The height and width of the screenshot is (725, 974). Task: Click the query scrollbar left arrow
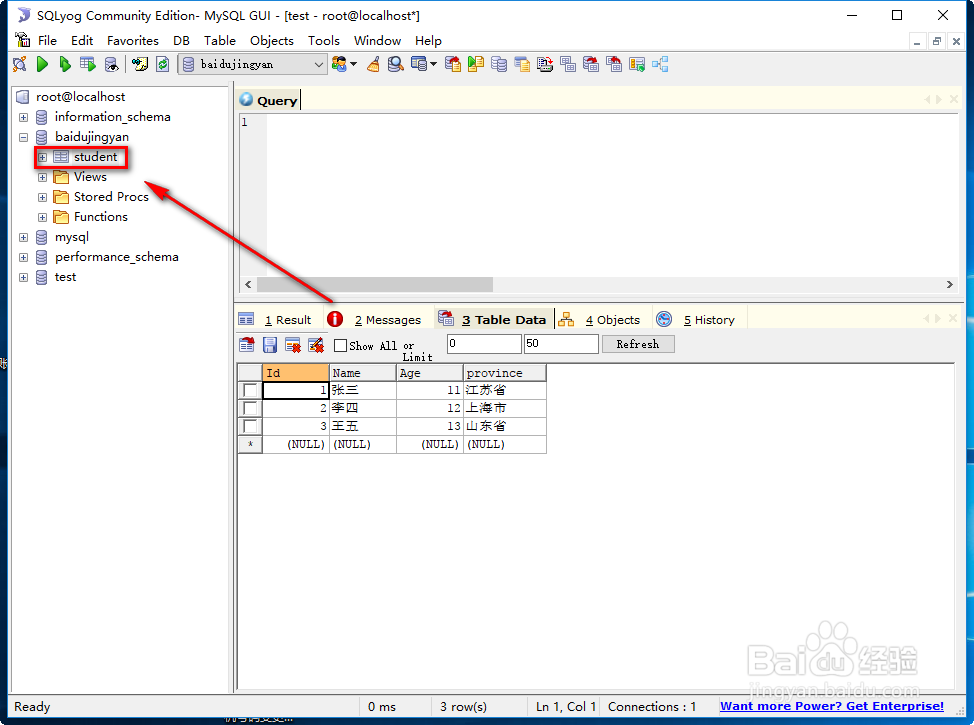tap(248, 285)
